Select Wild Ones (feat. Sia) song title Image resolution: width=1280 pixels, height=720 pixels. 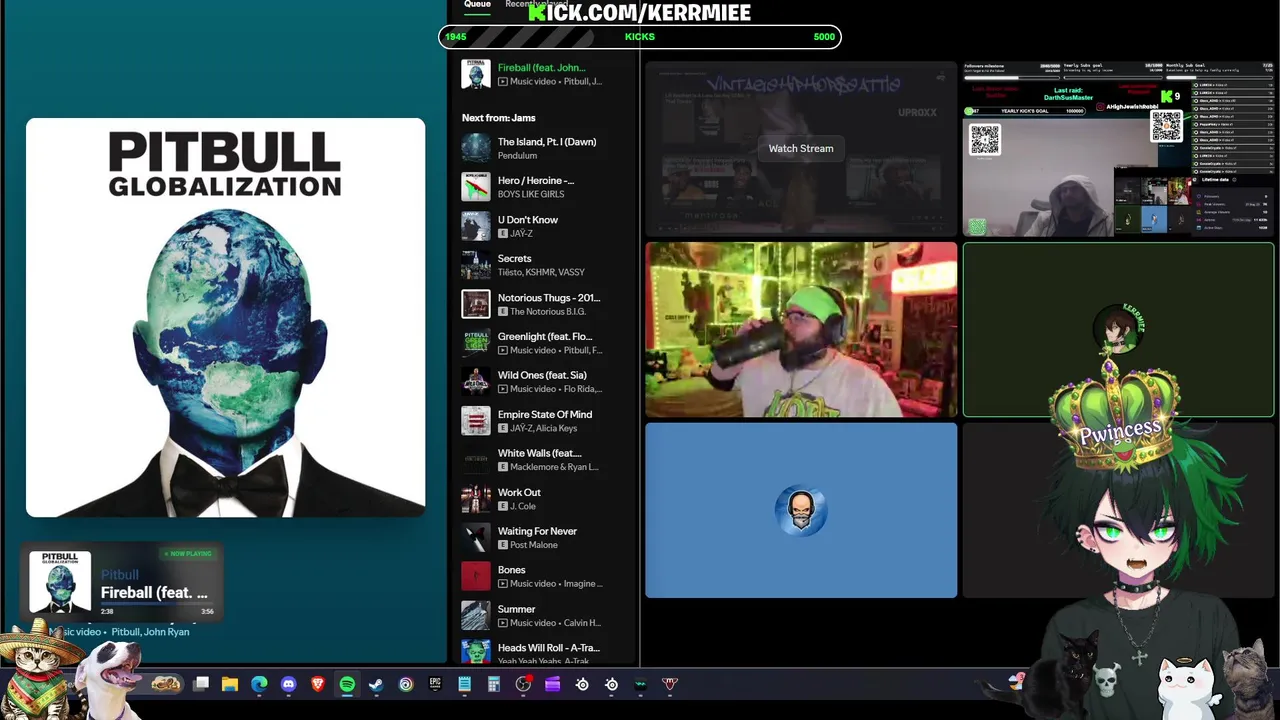point(542,375)
